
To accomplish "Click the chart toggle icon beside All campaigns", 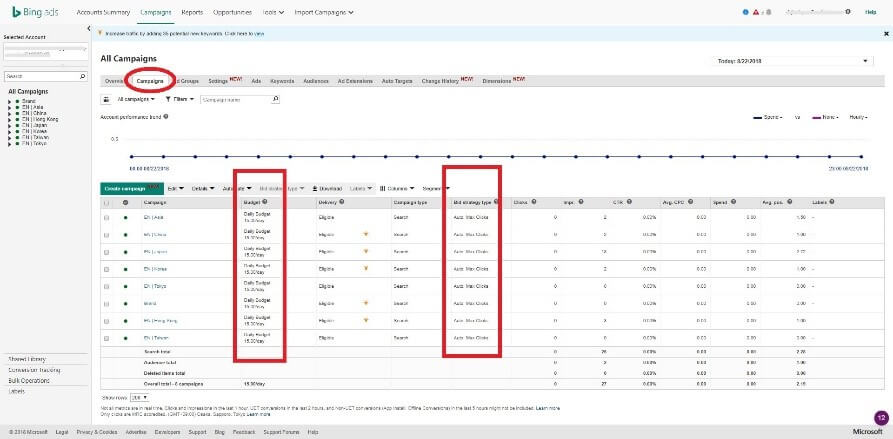I will [107, 99].
